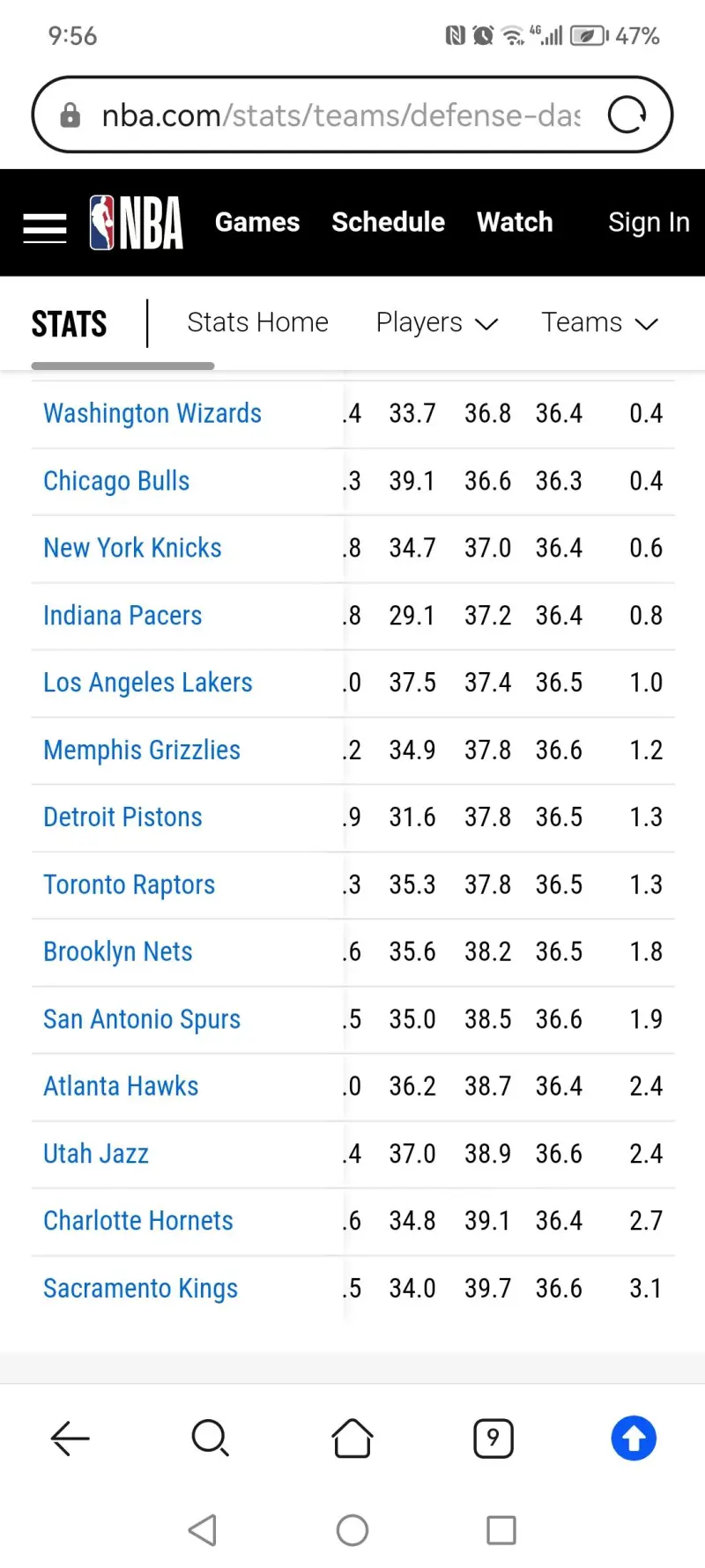The width and height of the screenshot is (705, 1568).
Task: Go back with the browser back arrow
Action: pyautogui.click(x=70, y=1439)
